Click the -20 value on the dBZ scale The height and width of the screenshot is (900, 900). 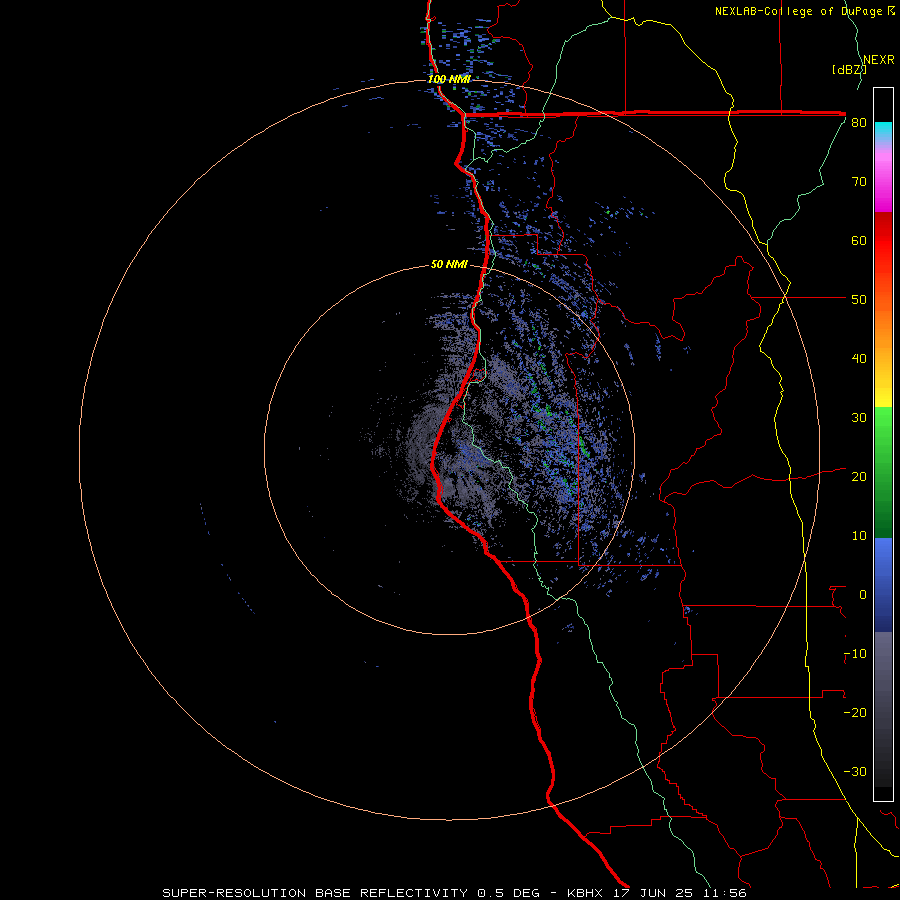[x=855, y=713]
